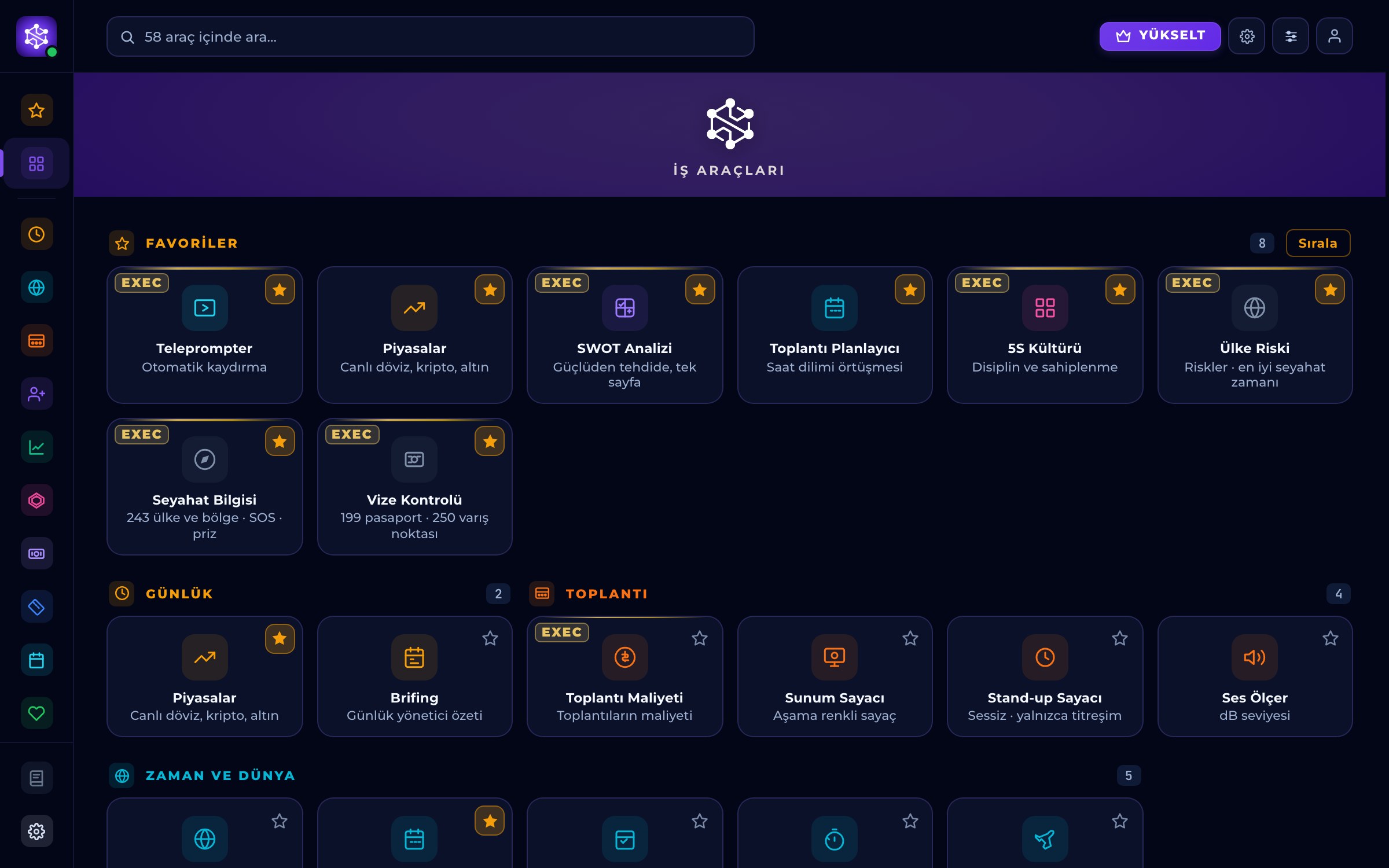Open favorites star icon in sidebar

[x=36, y=110]
